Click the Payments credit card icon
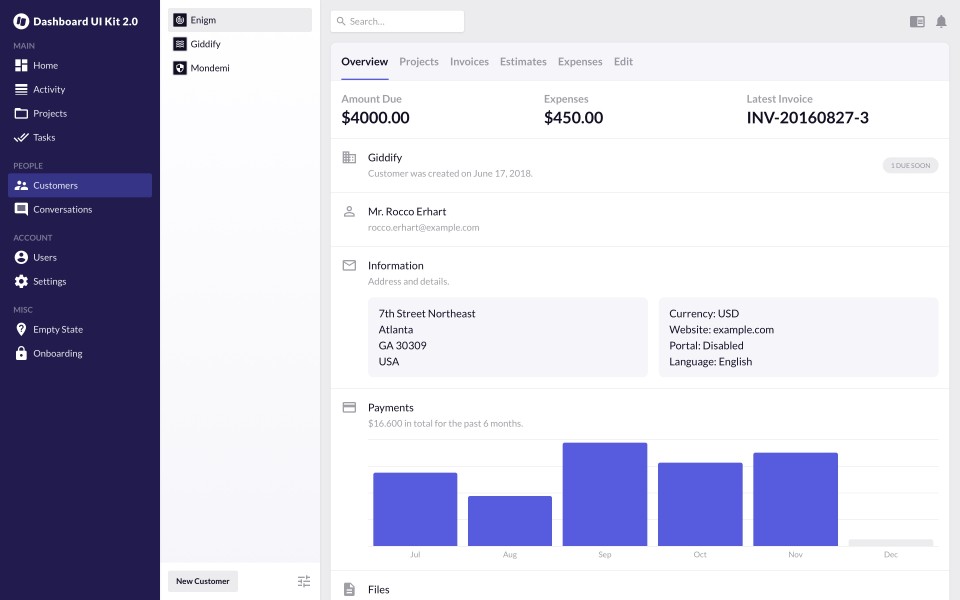The image size is (960, 600). coord(349,408)
